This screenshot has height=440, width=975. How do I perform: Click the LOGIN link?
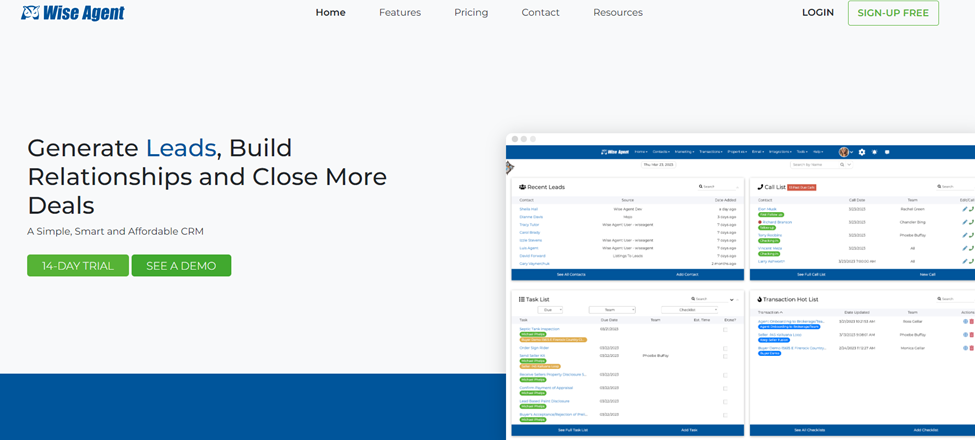818,12
